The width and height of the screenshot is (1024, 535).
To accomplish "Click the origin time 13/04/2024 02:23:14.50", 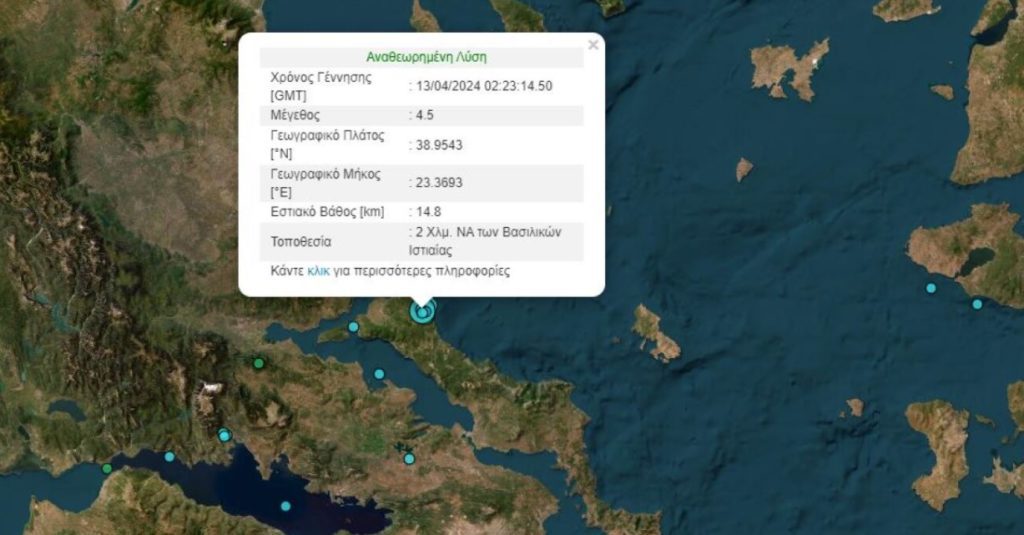I will click(x=484, y=86).
